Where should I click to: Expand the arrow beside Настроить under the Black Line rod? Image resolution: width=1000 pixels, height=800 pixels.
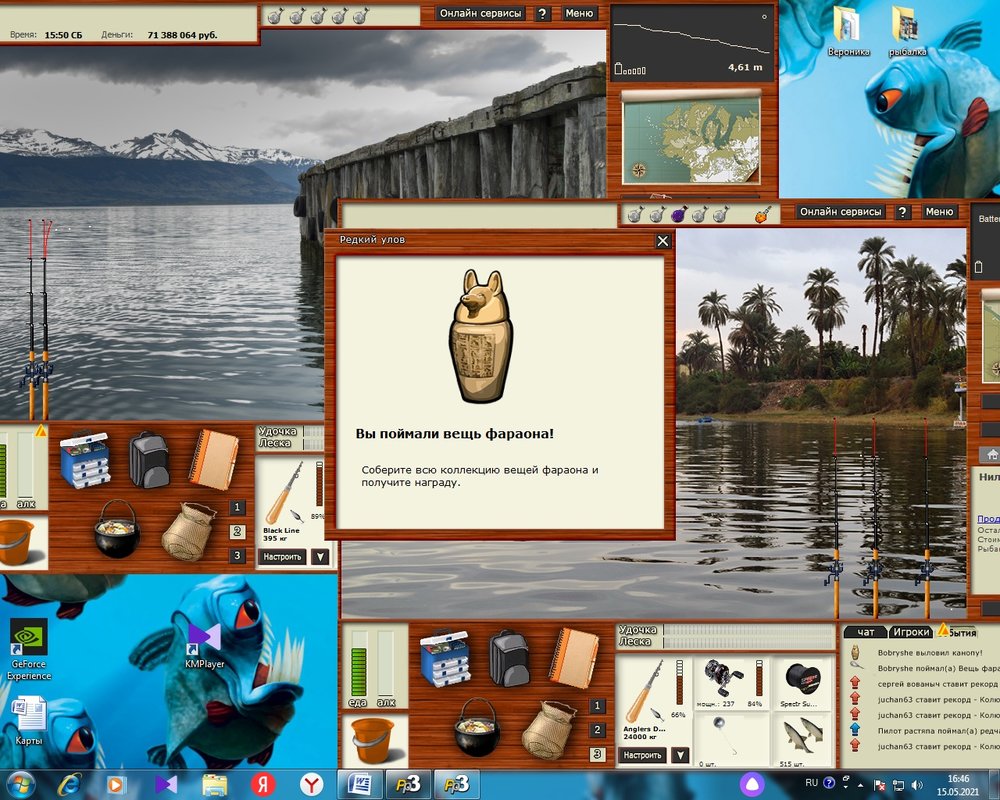319,557
